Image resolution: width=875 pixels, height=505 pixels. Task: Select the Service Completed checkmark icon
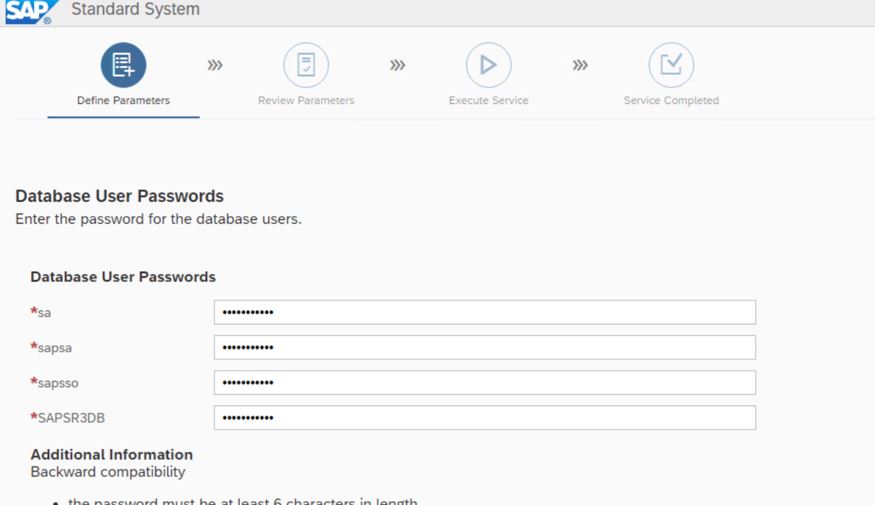tap(671, 65)
